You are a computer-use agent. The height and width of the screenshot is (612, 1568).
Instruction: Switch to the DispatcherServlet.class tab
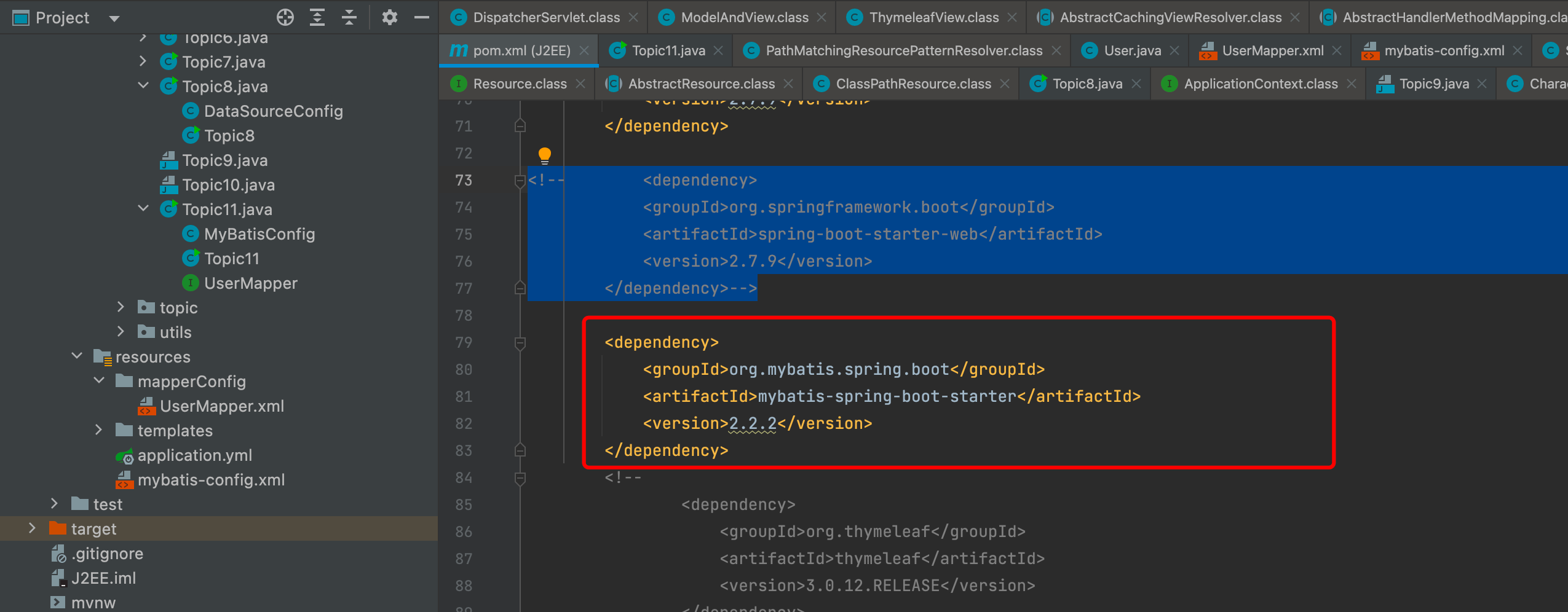pos(546,17)
